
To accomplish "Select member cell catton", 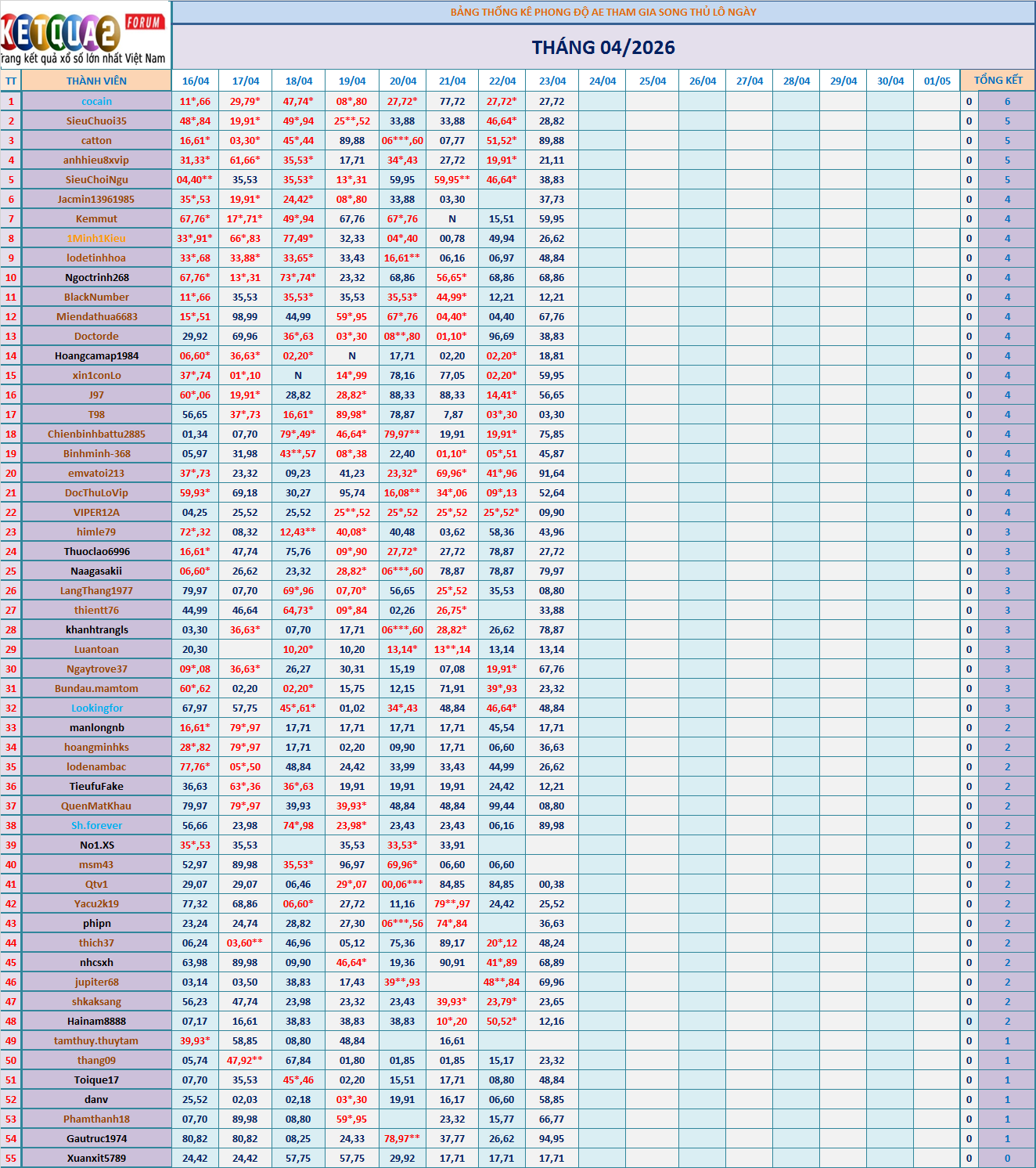I will click(x=96, y=140).
